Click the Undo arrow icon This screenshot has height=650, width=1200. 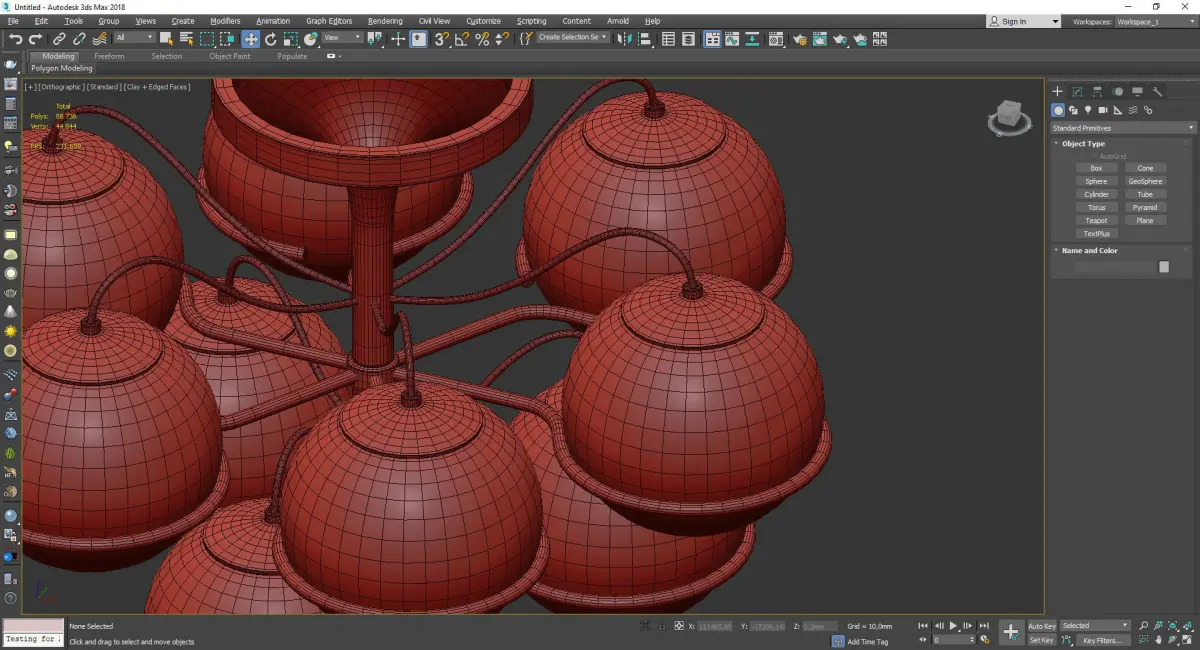pos(15,39)
